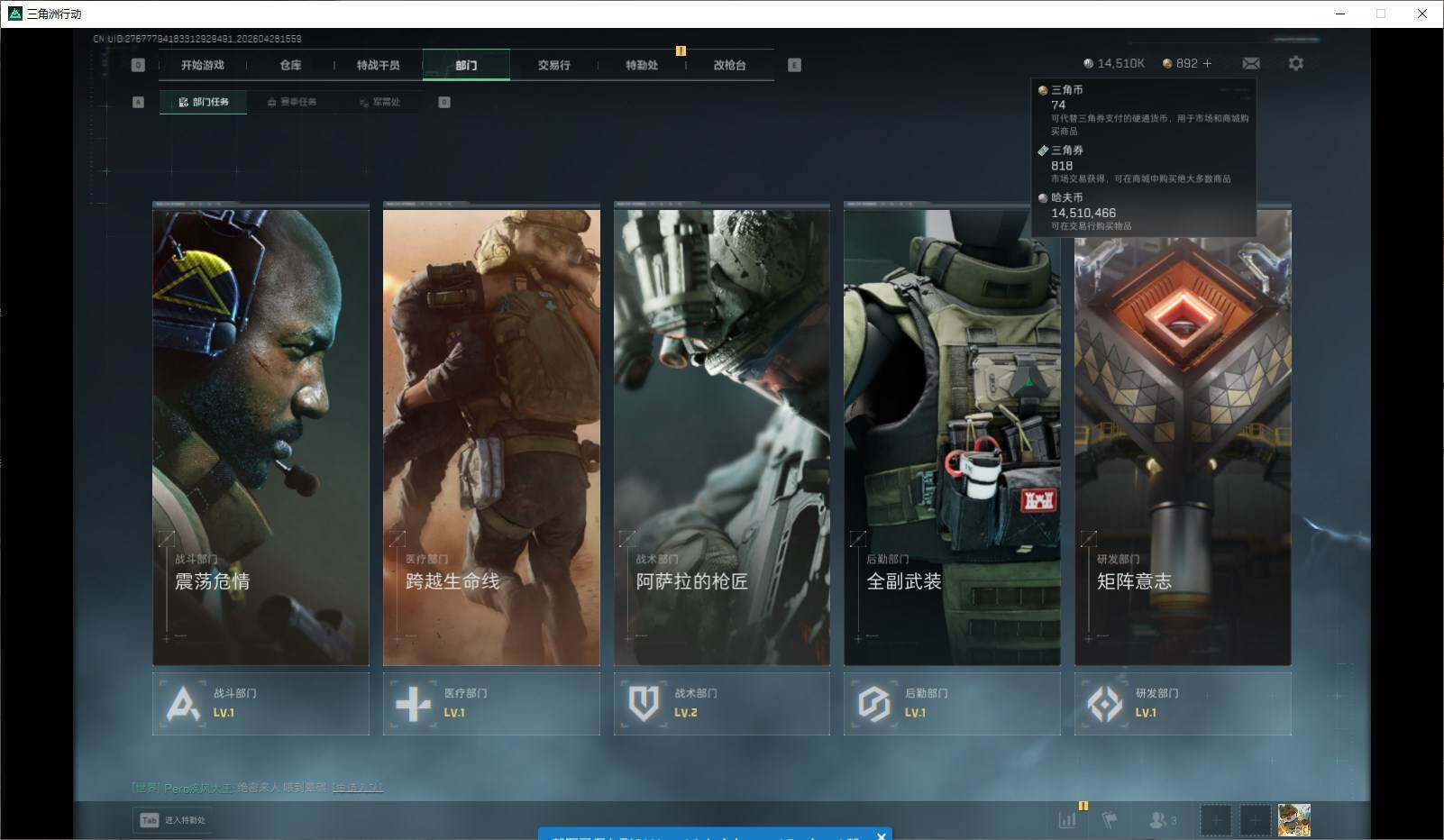Open the friends icon showing 3

1163,820
